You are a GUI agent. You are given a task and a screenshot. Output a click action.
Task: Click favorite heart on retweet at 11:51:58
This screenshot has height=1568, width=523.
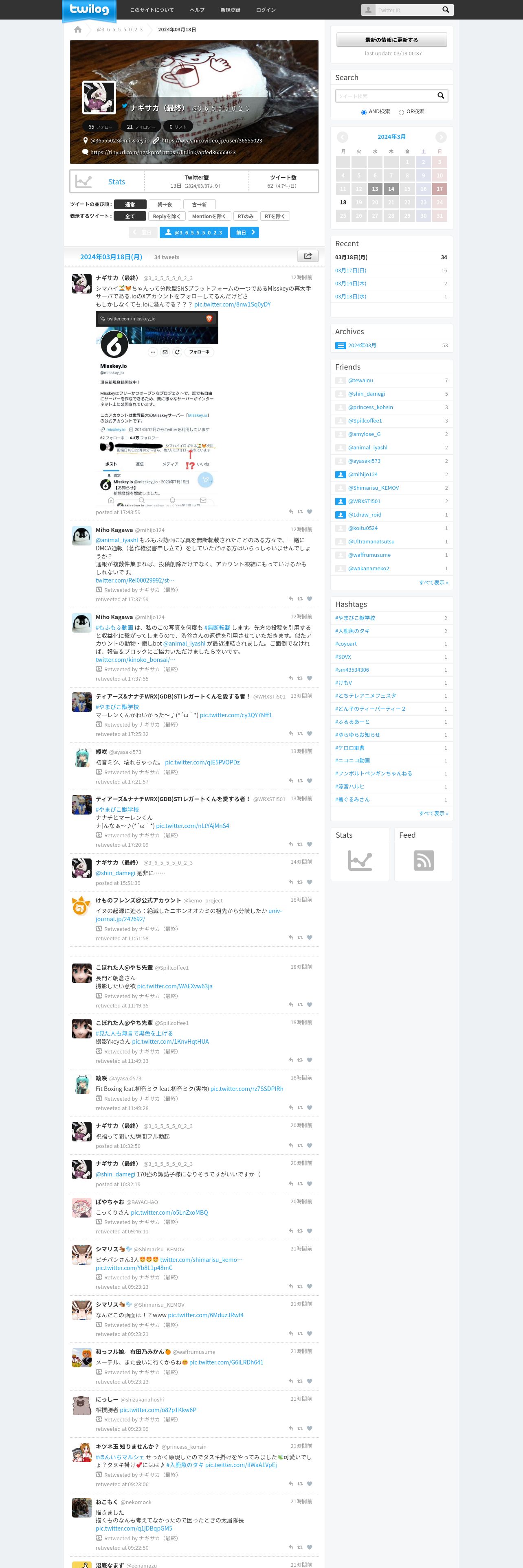309,937
